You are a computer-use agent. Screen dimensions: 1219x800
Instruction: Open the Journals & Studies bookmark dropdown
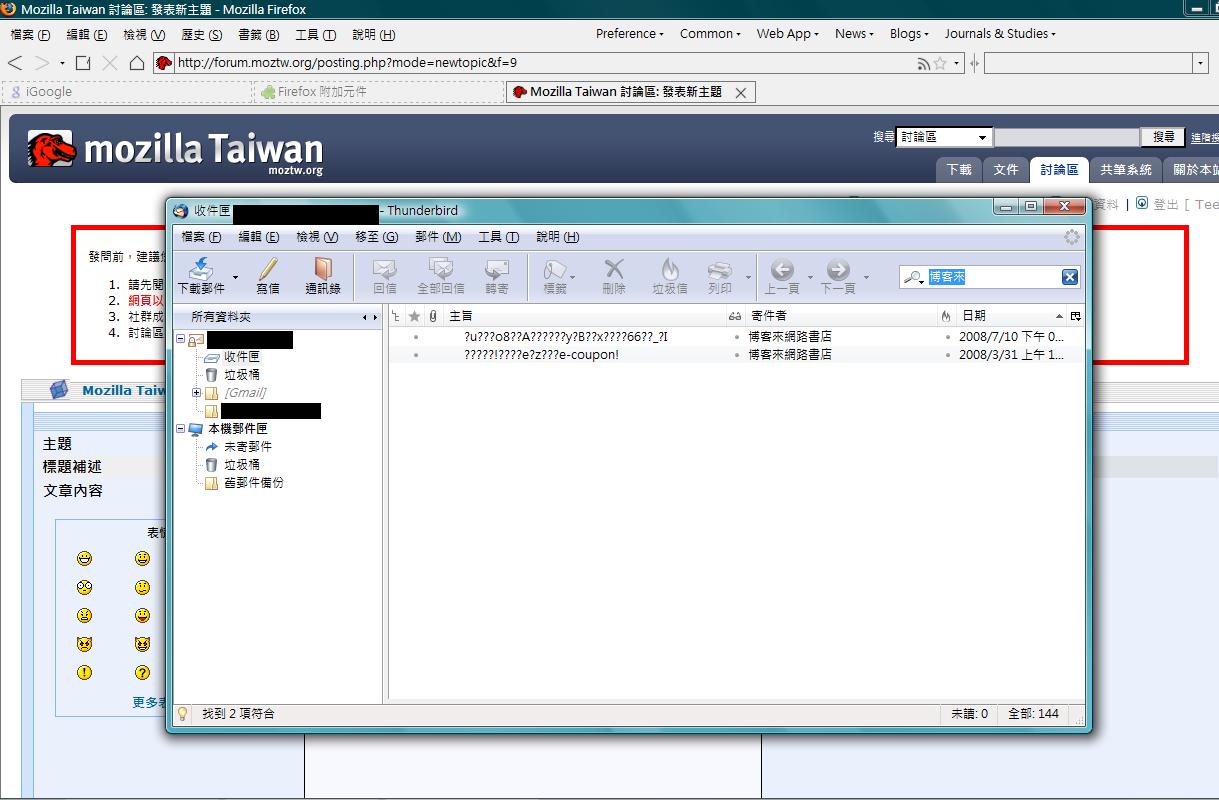(1000, 33)
